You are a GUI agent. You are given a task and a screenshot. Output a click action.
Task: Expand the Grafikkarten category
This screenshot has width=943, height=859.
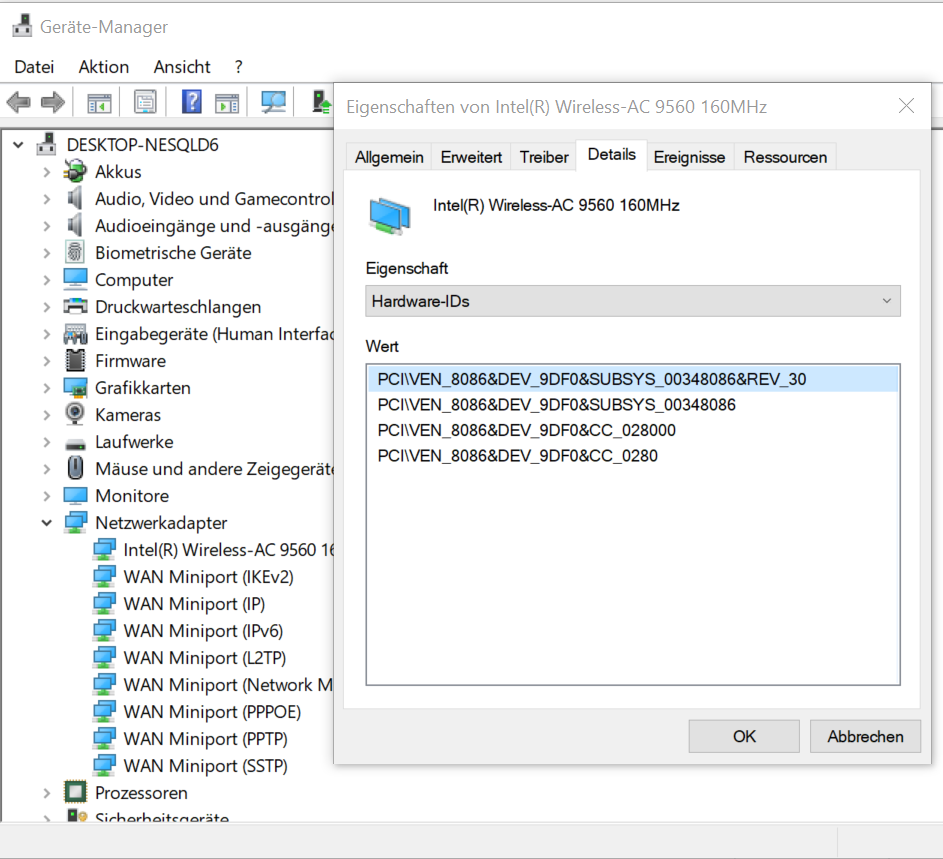pyautogui.click(x=47, y=388)
